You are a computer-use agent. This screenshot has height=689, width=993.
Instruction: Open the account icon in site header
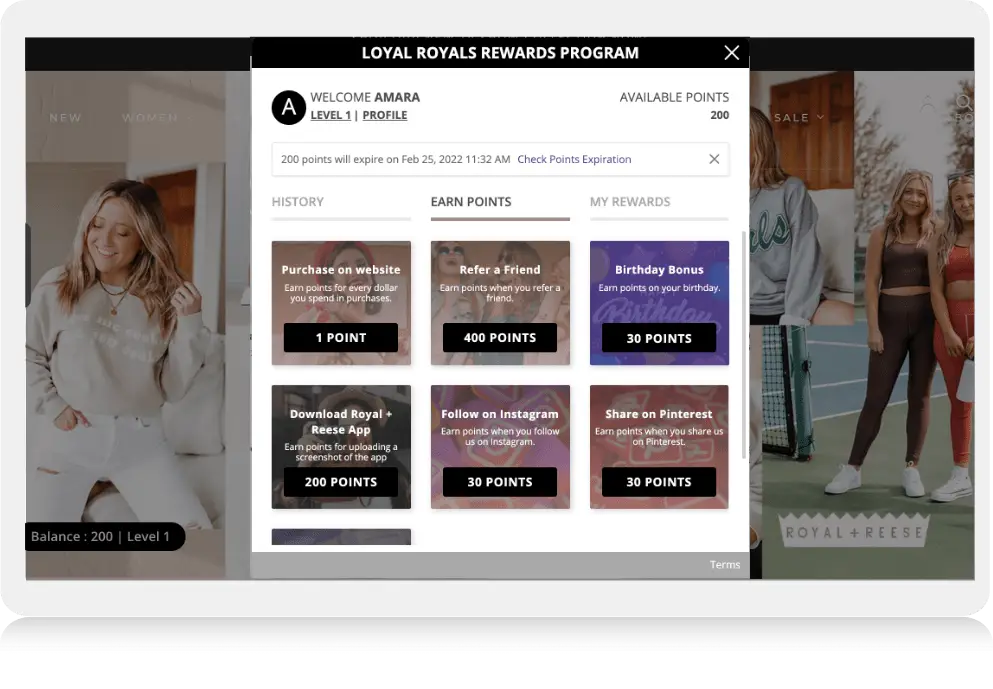click(x=928, y=103)
